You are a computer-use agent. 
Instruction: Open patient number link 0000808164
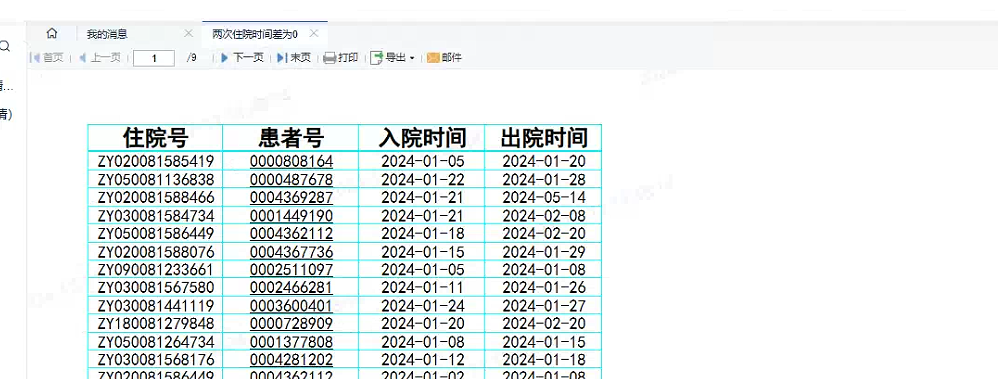[x=292, y=162]
